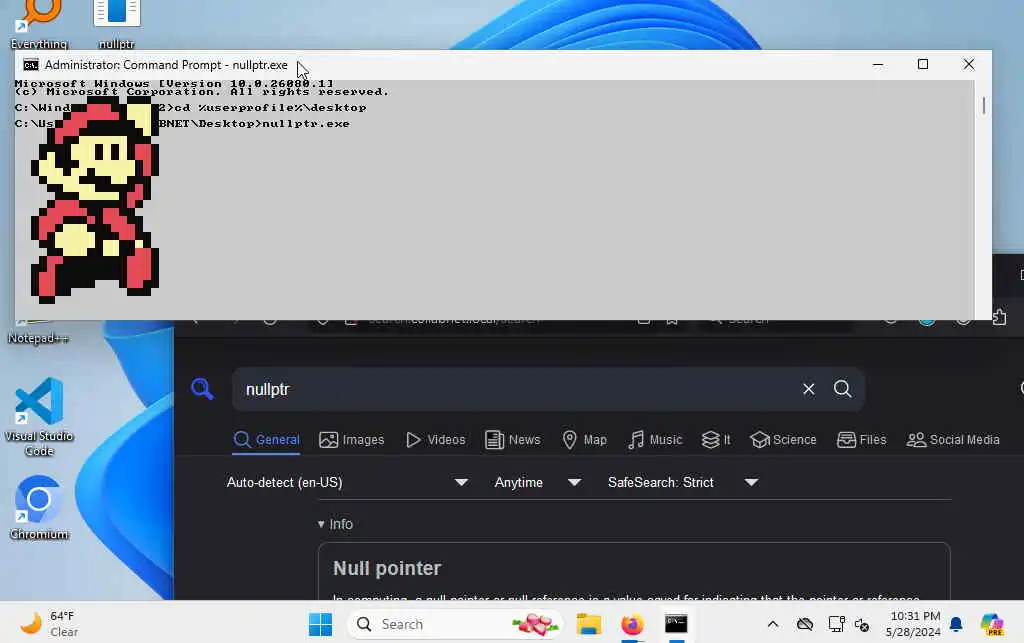Image resolution: width=1024 pixels, height=643 pixels.
Task: Switch to Command Prompt taskbar icon
Action: [x=676, y=625]
